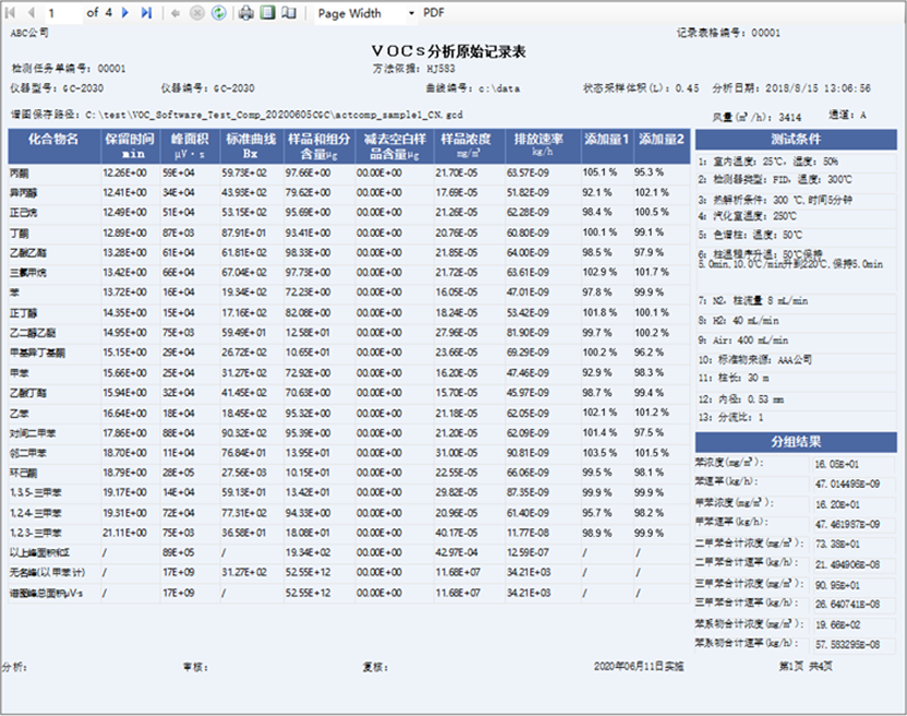
Task: Select the 测试条件 panel header
Action: pyautogui.click(x=797, y=139)
